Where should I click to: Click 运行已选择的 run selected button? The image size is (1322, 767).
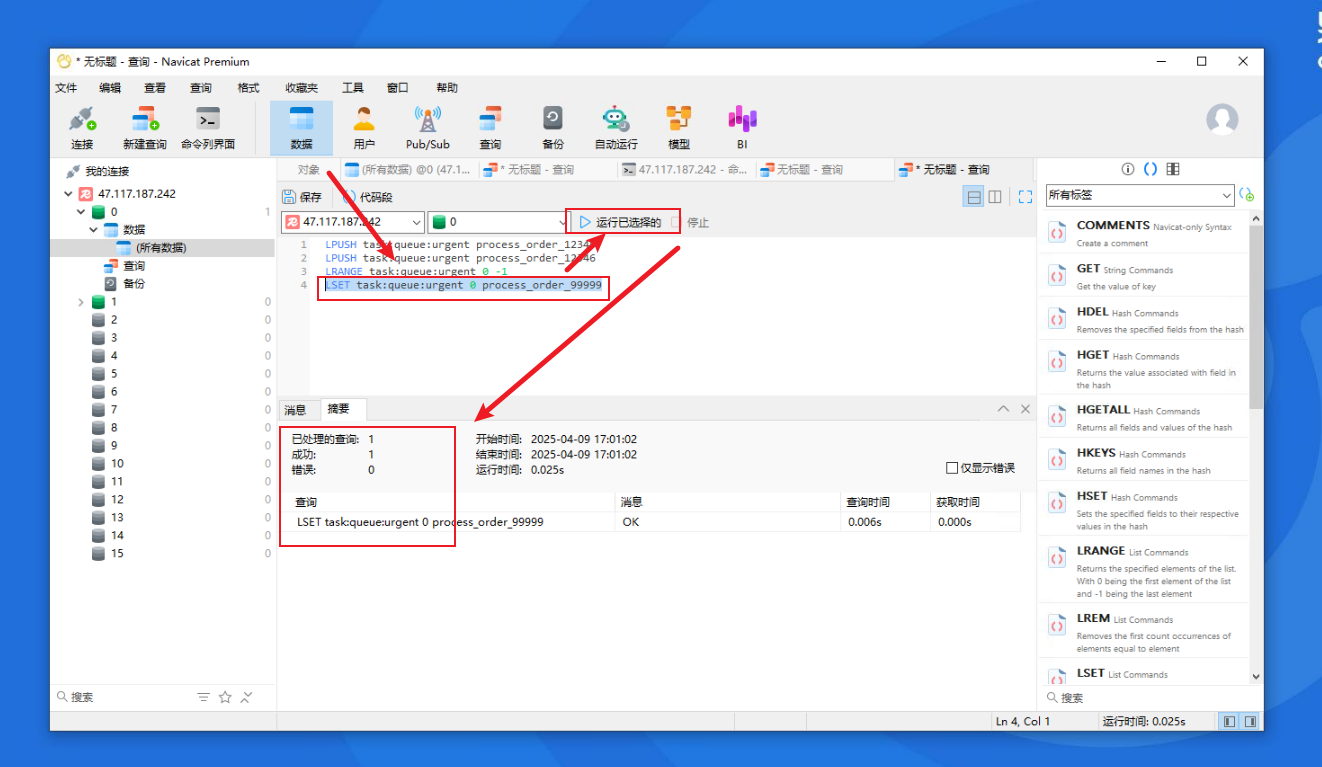click(620, 222)
